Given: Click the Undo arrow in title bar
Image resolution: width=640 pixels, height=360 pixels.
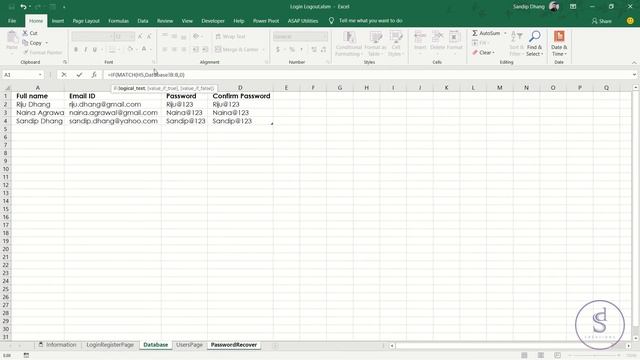Looking at the screenshot, I should click(23, 7).
